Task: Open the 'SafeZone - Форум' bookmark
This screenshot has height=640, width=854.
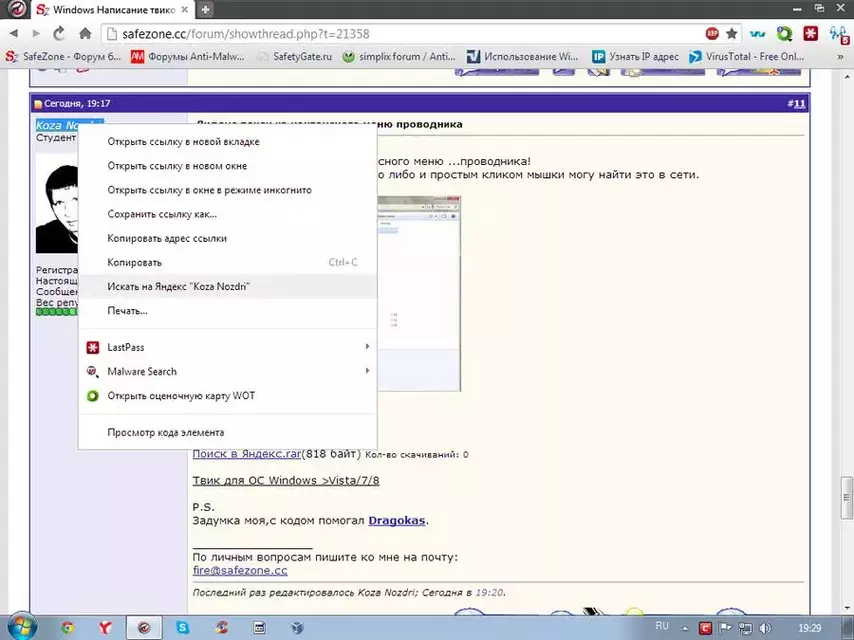Action: (x=63, y=56)
